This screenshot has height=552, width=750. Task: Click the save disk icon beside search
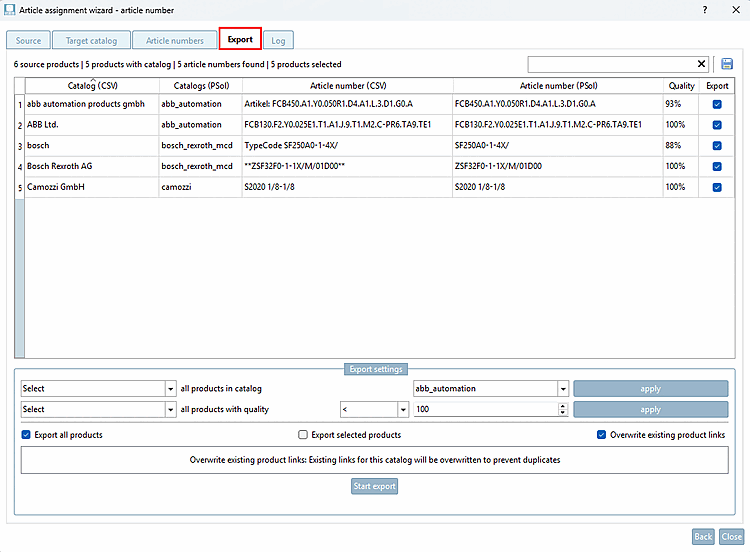(x=727, y=64)
